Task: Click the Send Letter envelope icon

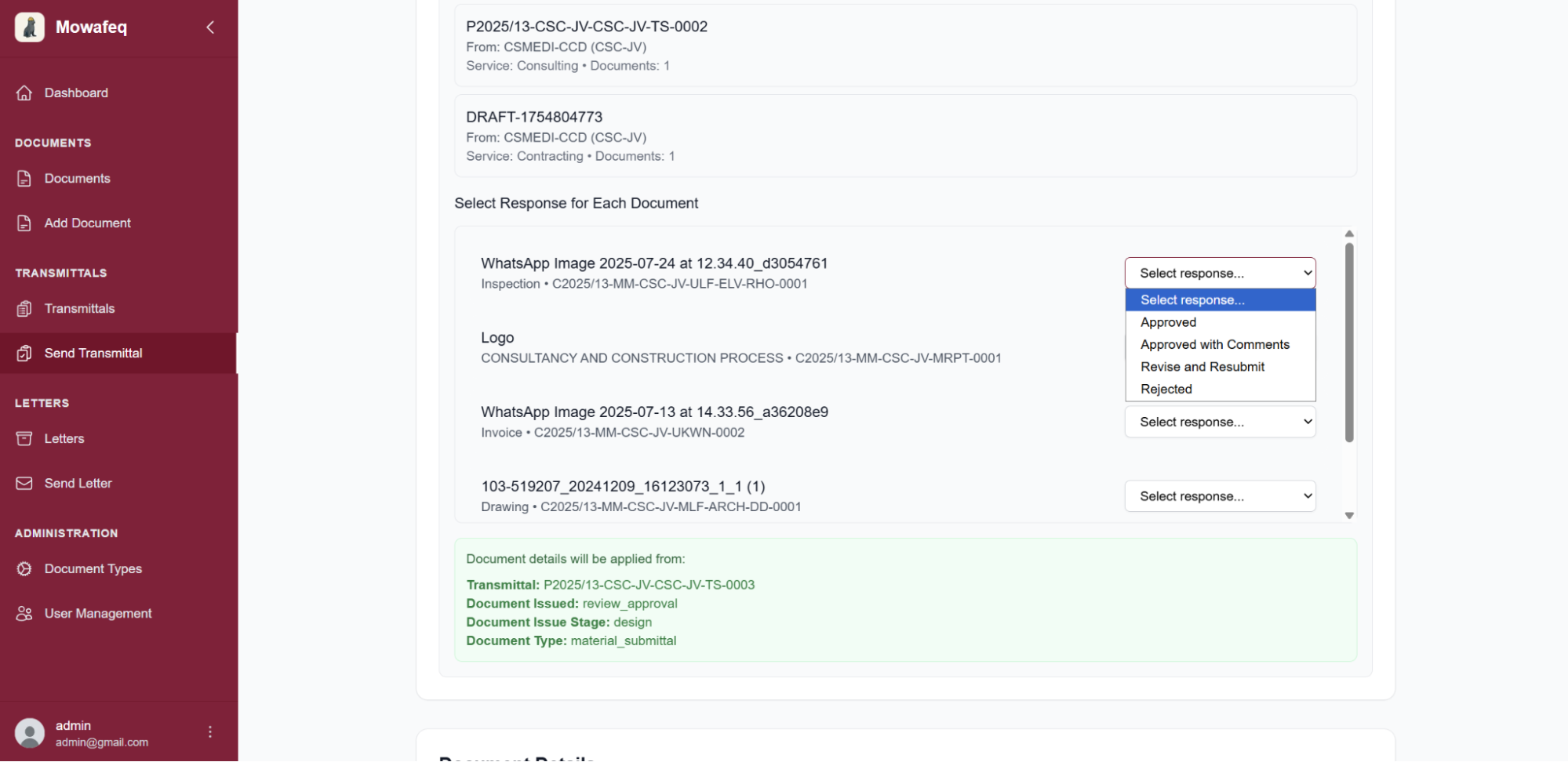Action: 24,484
